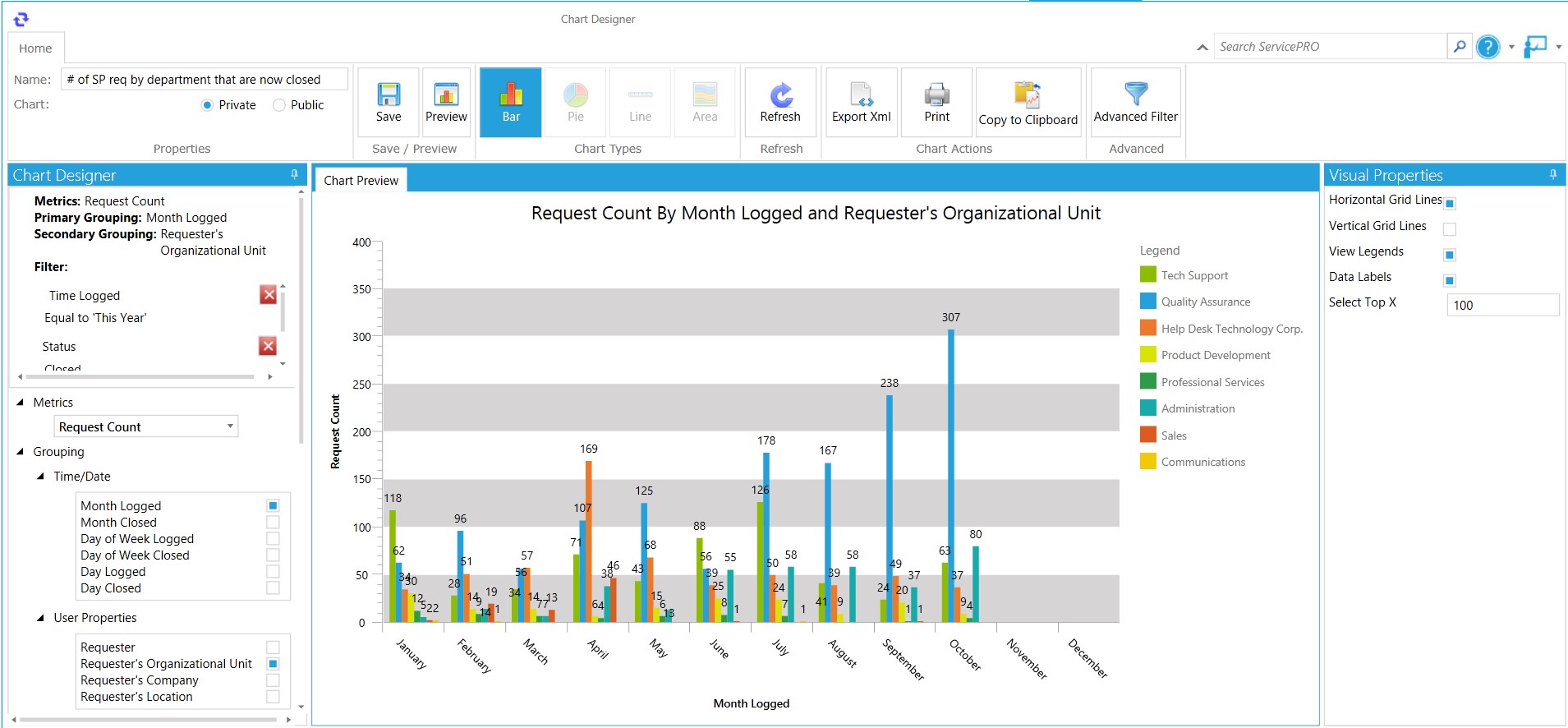Image resolution: width=1568 pixels, height=728 pixels.
Task: Click the Save icon in the ribbon
Action: [389, 103]
